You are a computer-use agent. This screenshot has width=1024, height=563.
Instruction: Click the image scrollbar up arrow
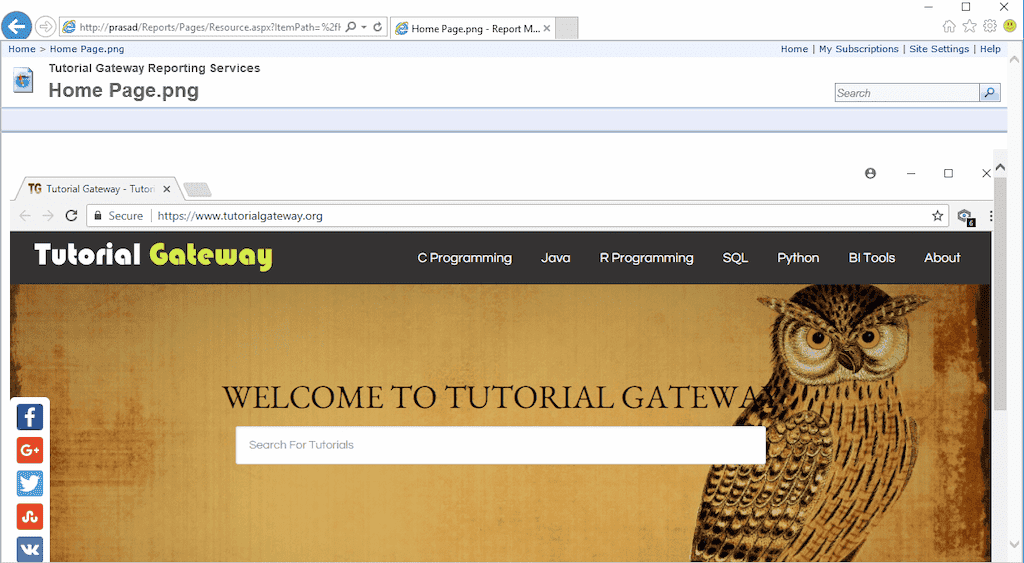[x=1000, y=168]
